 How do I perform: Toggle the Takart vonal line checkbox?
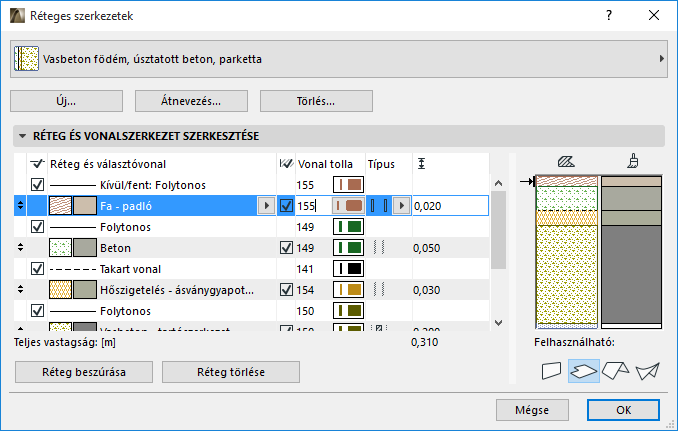point(38,269)
